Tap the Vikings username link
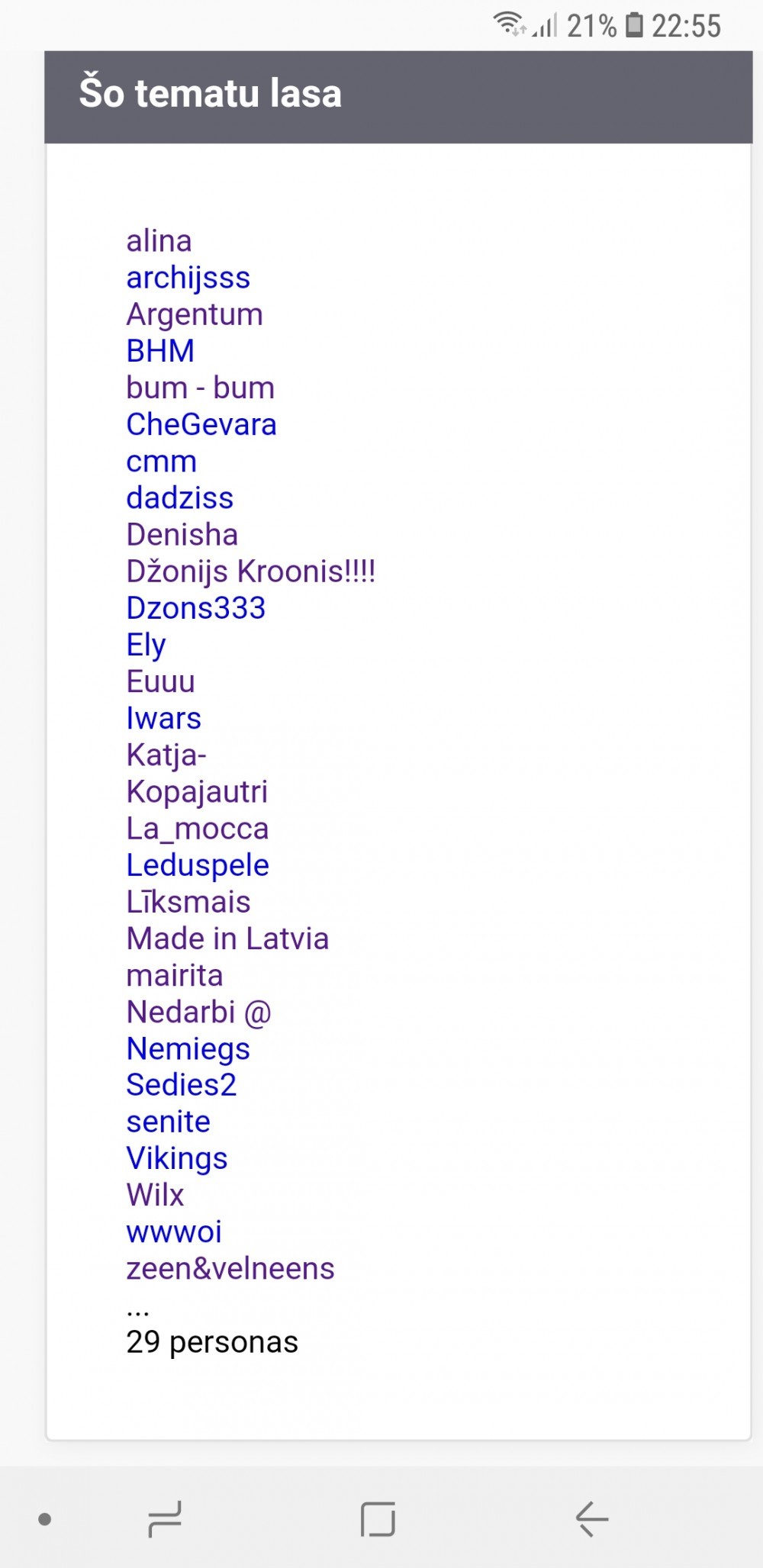This screenshot has height=1568, width=763. [x=177, y=1158]
